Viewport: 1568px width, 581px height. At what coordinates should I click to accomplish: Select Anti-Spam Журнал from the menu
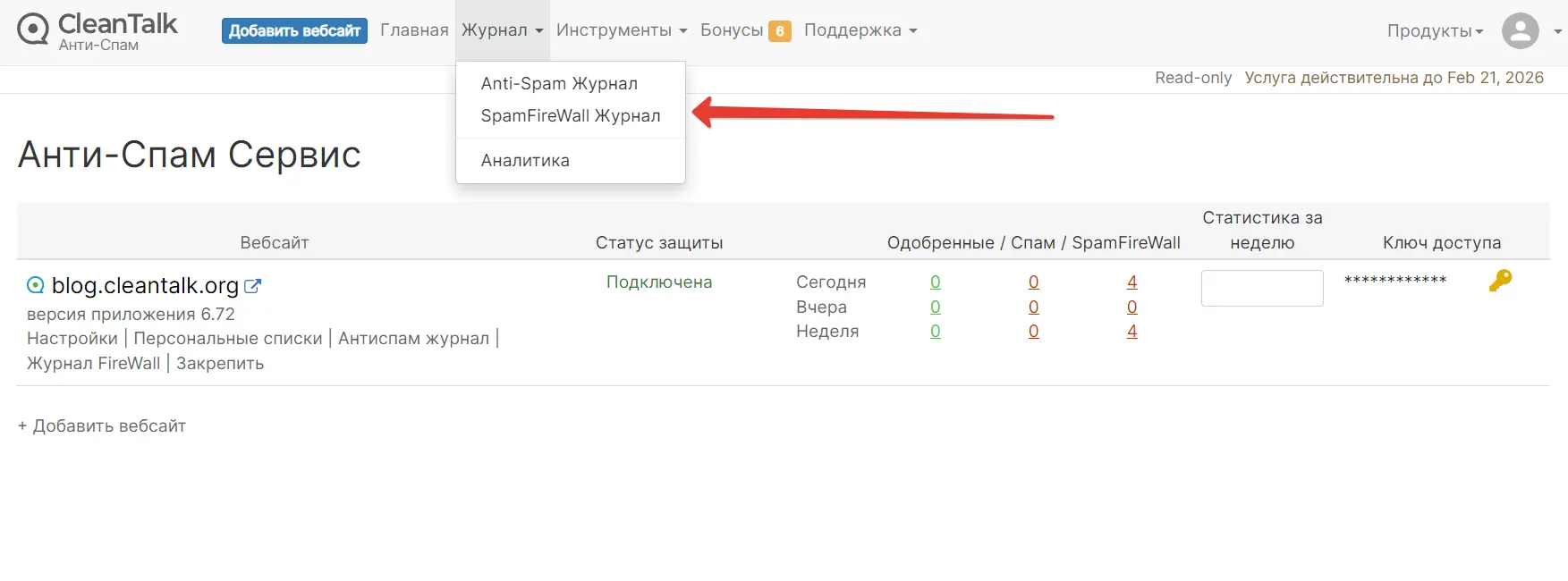559,83
